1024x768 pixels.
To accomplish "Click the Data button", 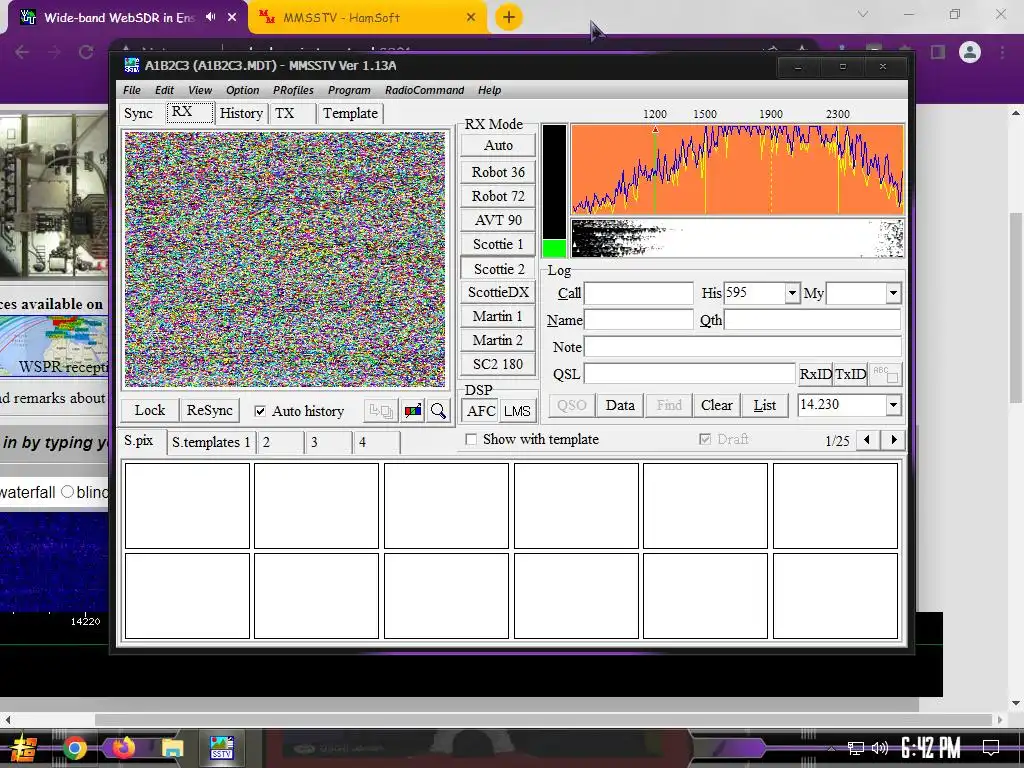I will 620,405.
